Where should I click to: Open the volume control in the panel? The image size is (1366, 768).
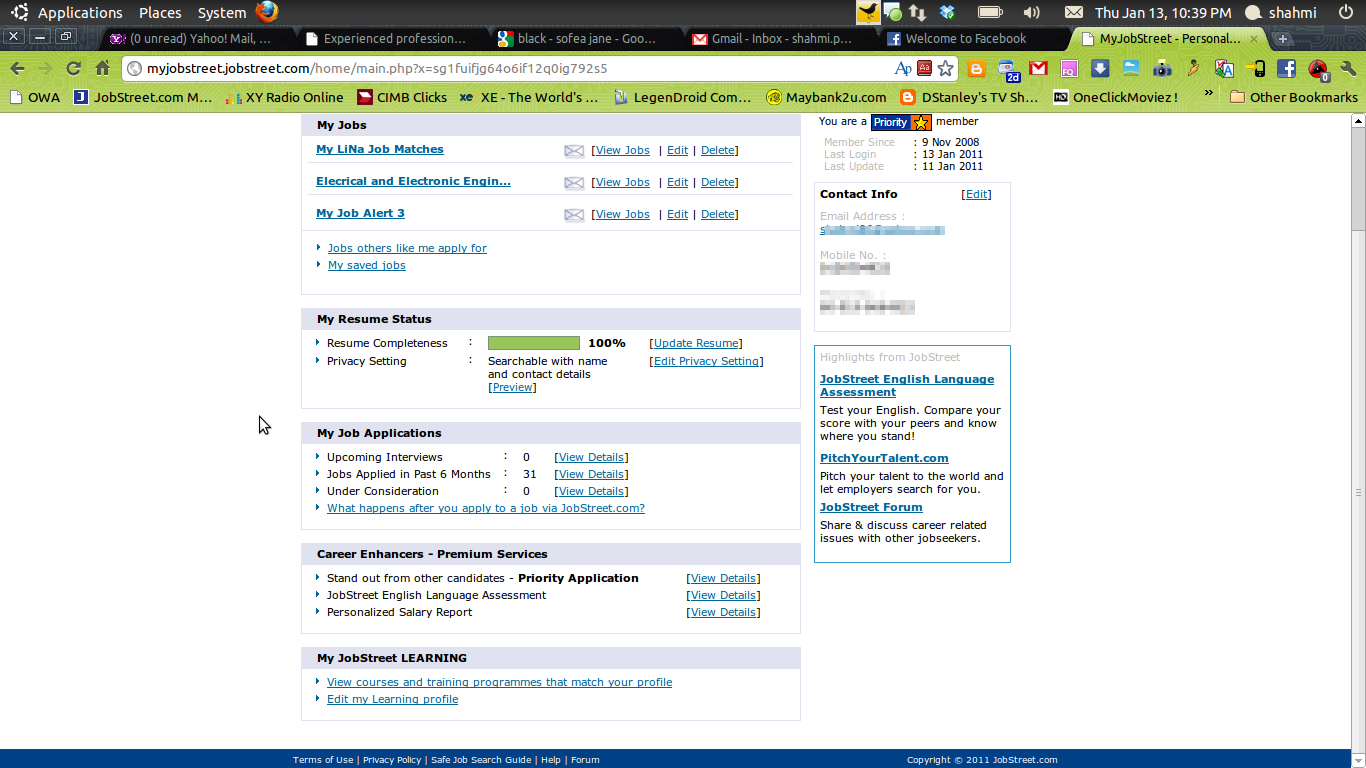(x=1032, y=13)
